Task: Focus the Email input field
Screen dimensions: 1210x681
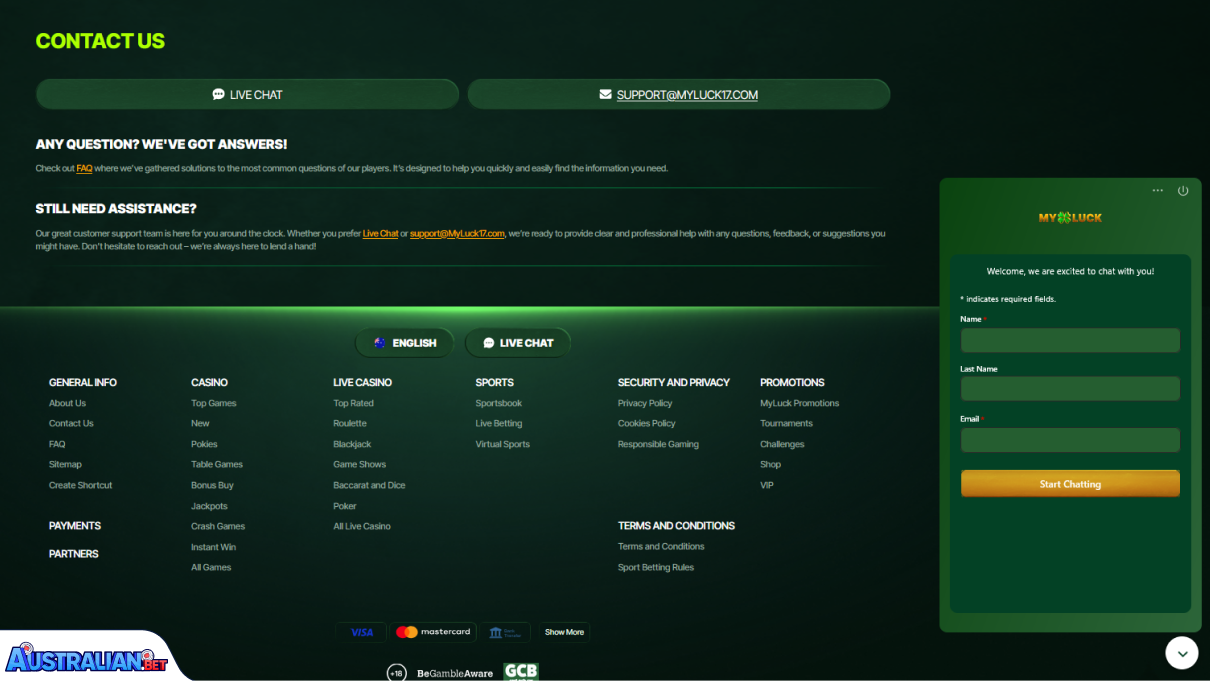Action: click(x=1070, y=440)
